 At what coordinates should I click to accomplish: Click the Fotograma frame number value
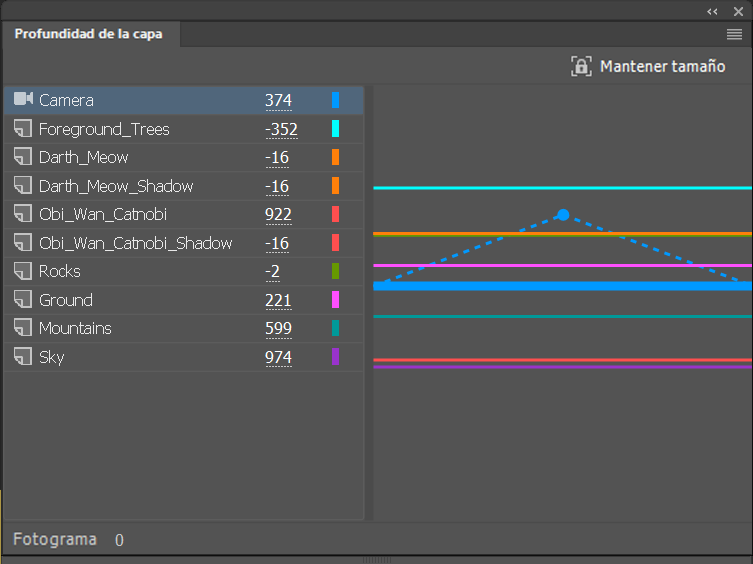pos(119,540)
